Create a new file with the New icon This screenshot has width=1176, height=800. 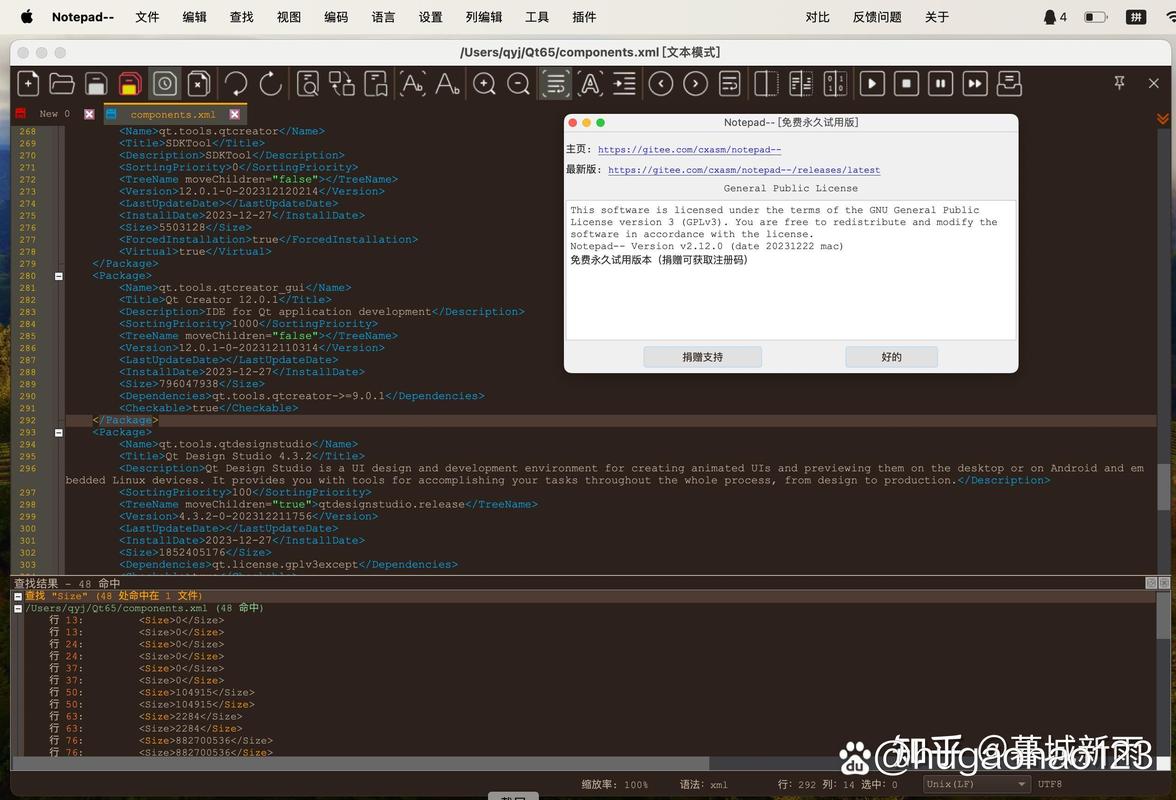point(27,84)
